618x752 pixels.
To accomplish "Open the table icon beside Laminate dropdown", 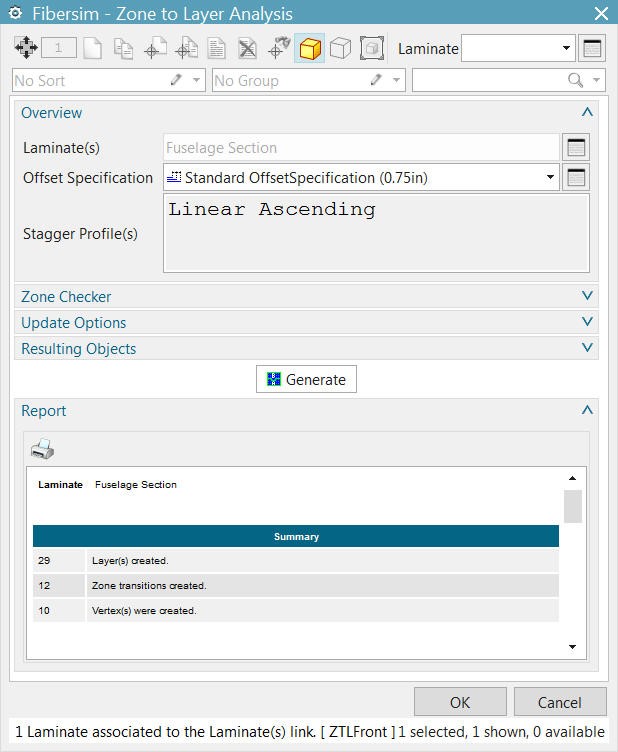I will point(592,48).
